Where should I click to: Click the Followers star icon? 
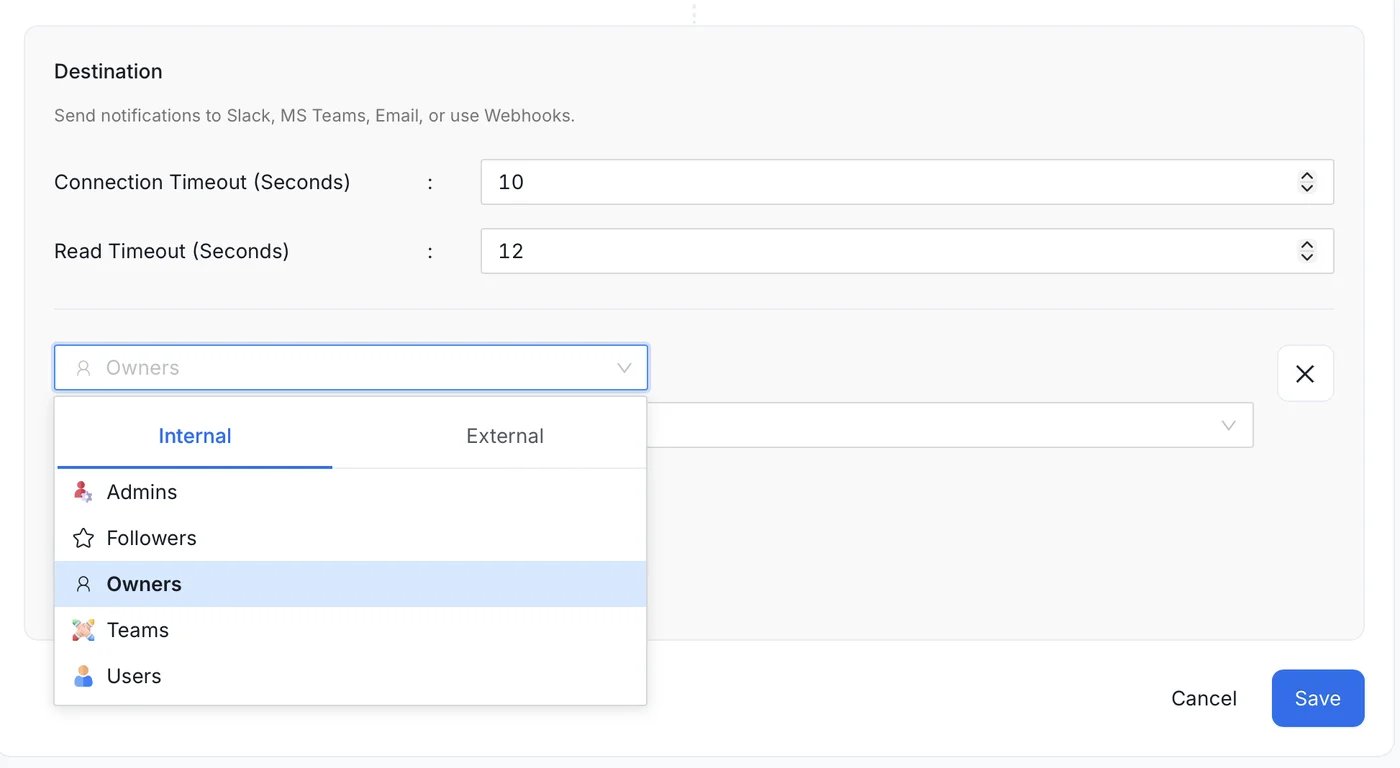tap(83, 538)
